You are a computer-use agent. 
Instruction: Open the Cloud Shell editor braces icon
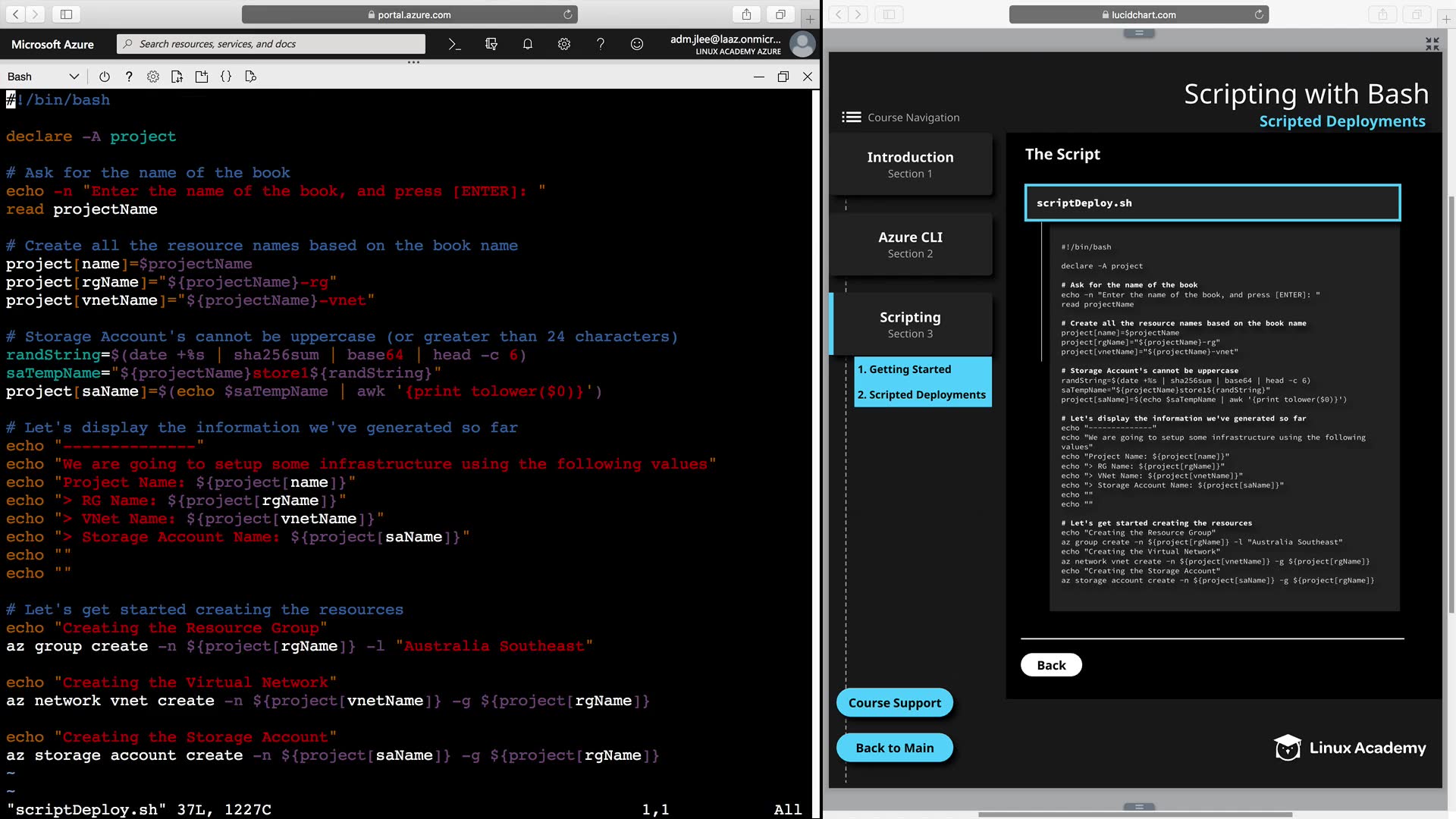pos(226,77)
